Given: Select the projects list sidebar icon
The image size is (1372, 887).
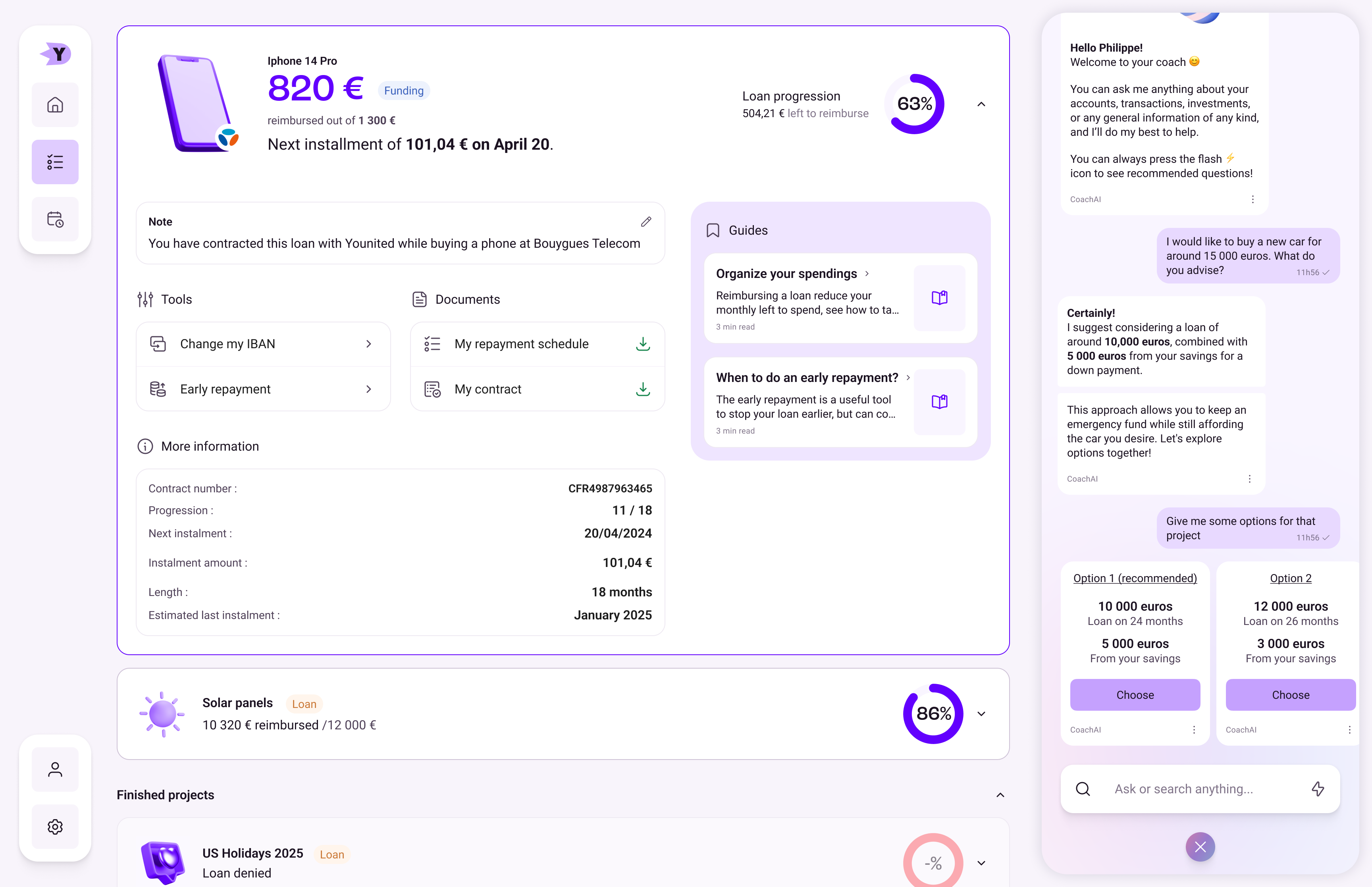Looking at the screenshot, I should coord(55,162).
